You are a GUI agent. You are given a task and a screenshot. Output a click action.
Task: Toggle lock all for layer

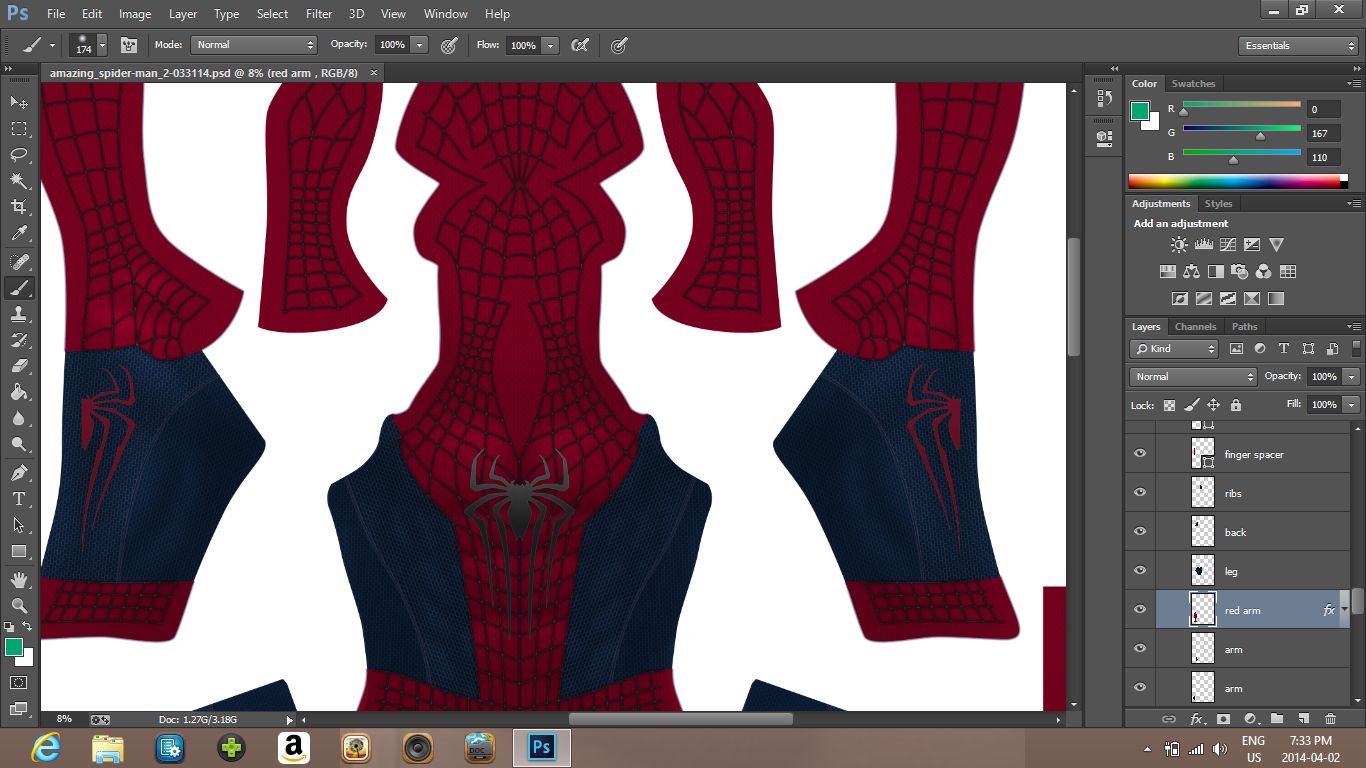click(x=1236, y=405)
